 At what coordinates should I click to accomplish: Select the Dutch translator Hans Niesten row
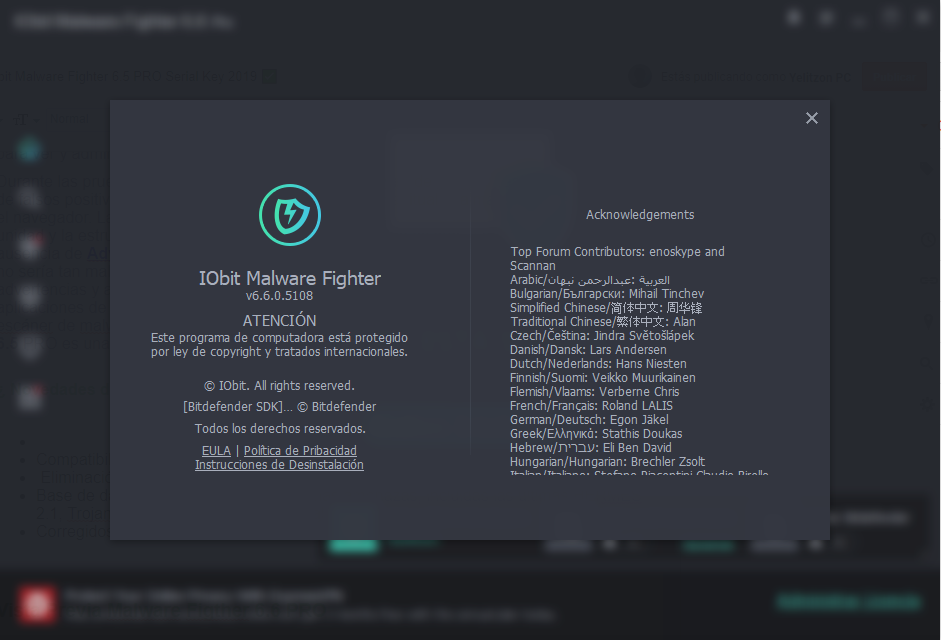tap(598, 363)
